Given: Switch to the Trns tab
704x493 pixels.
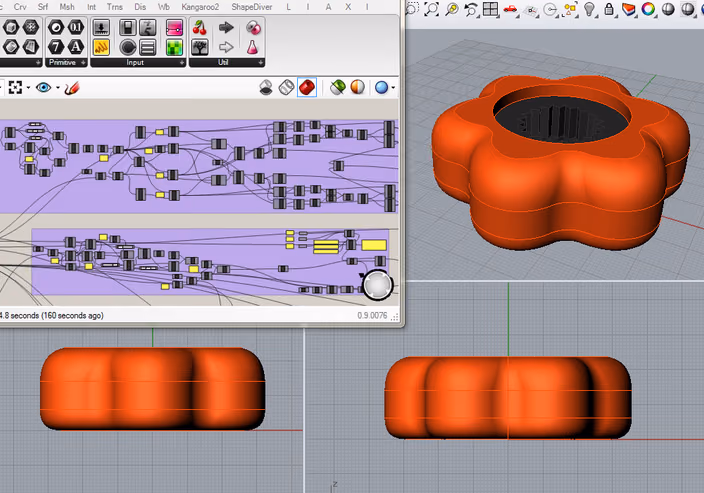Looking at the screenshot, I should tap(114, 7).
